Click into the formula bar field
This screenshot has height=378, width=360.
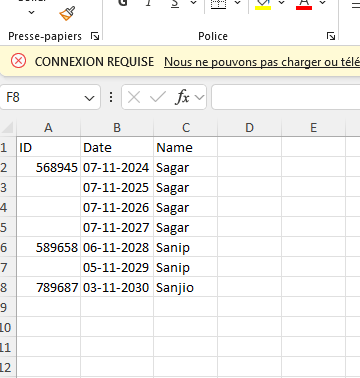click(x=286, y=97)
